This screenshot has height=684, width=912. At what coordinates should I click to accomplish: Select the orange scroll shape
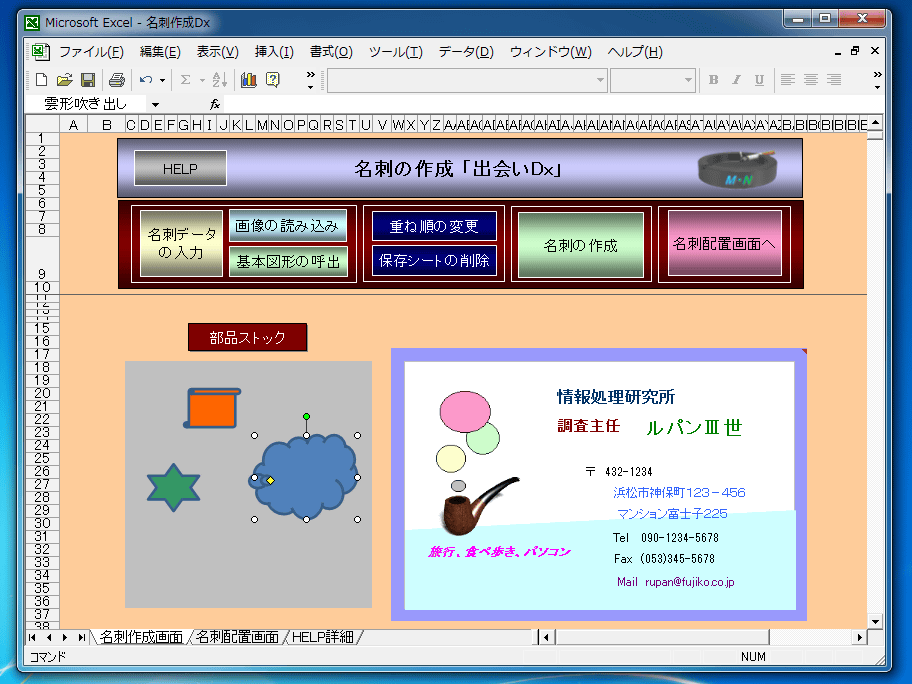click(x=212, y=408)
